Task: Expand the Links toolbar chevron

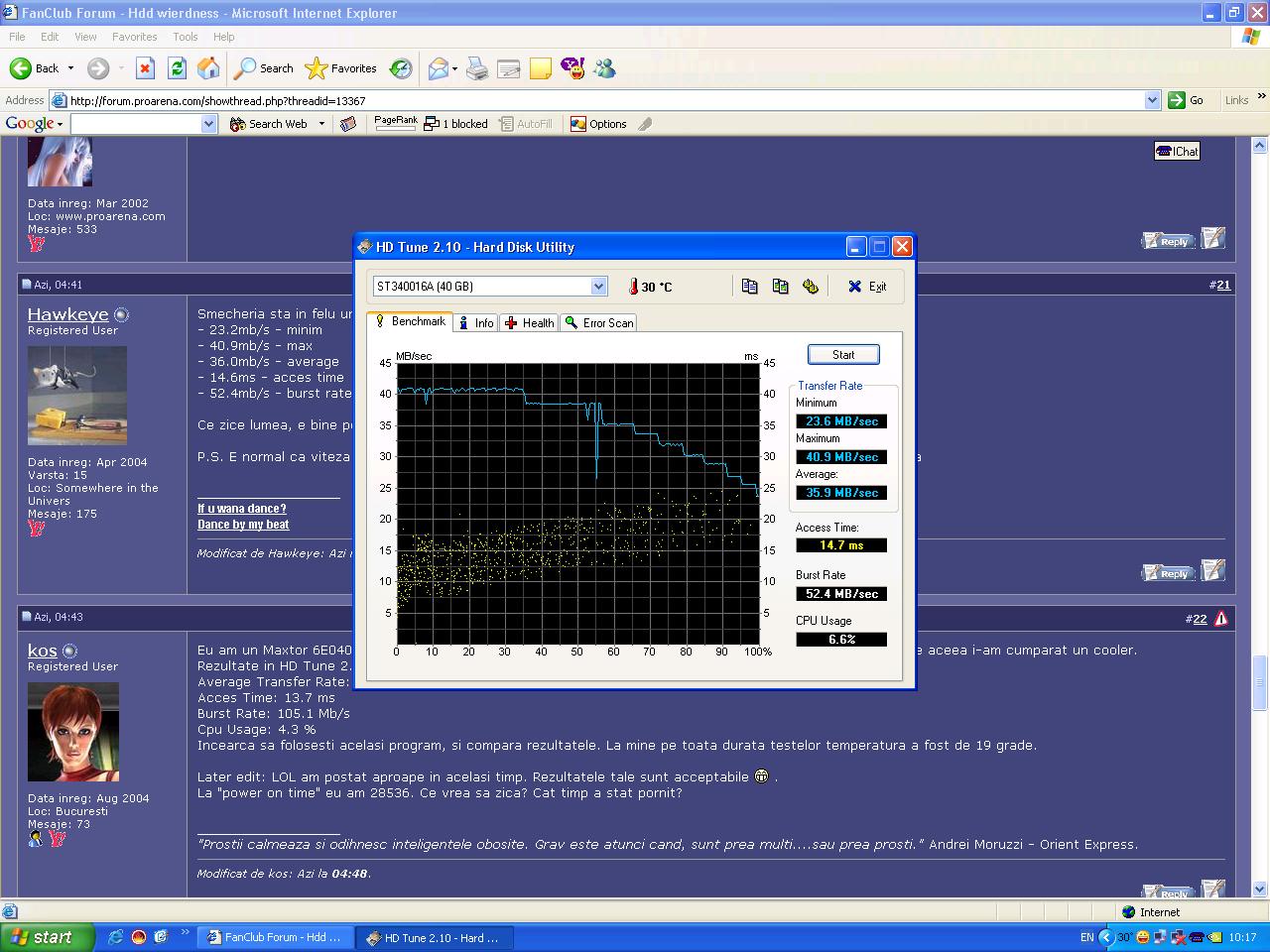Action: pos(1261,97)
